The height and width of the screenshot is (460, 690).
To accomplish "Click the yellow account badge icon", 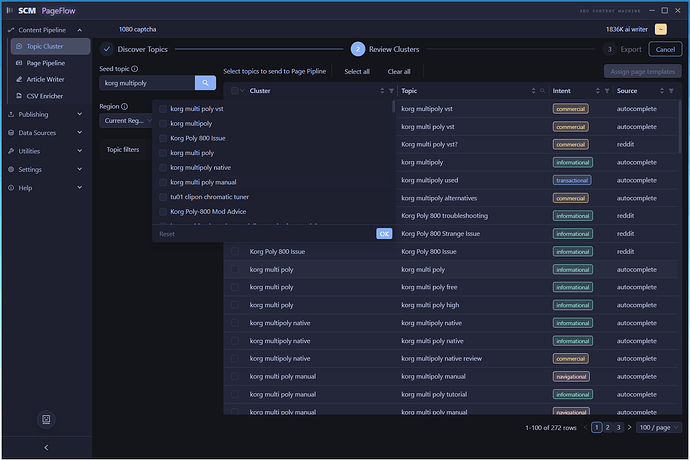I will click(661, 30).
